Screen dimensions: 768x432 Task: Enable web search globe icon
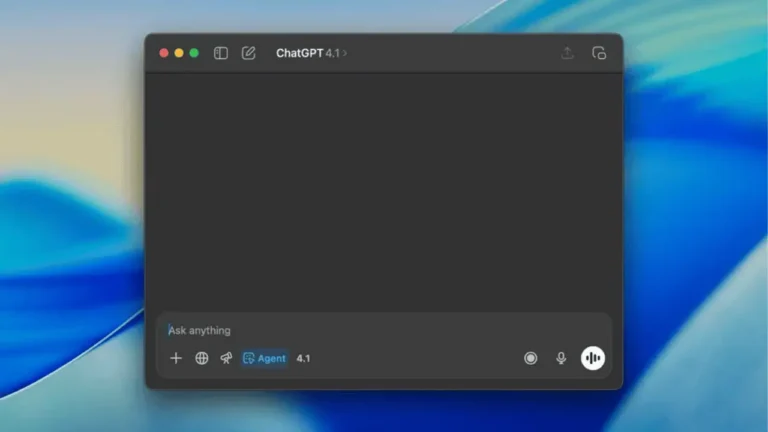pos(202,358)
